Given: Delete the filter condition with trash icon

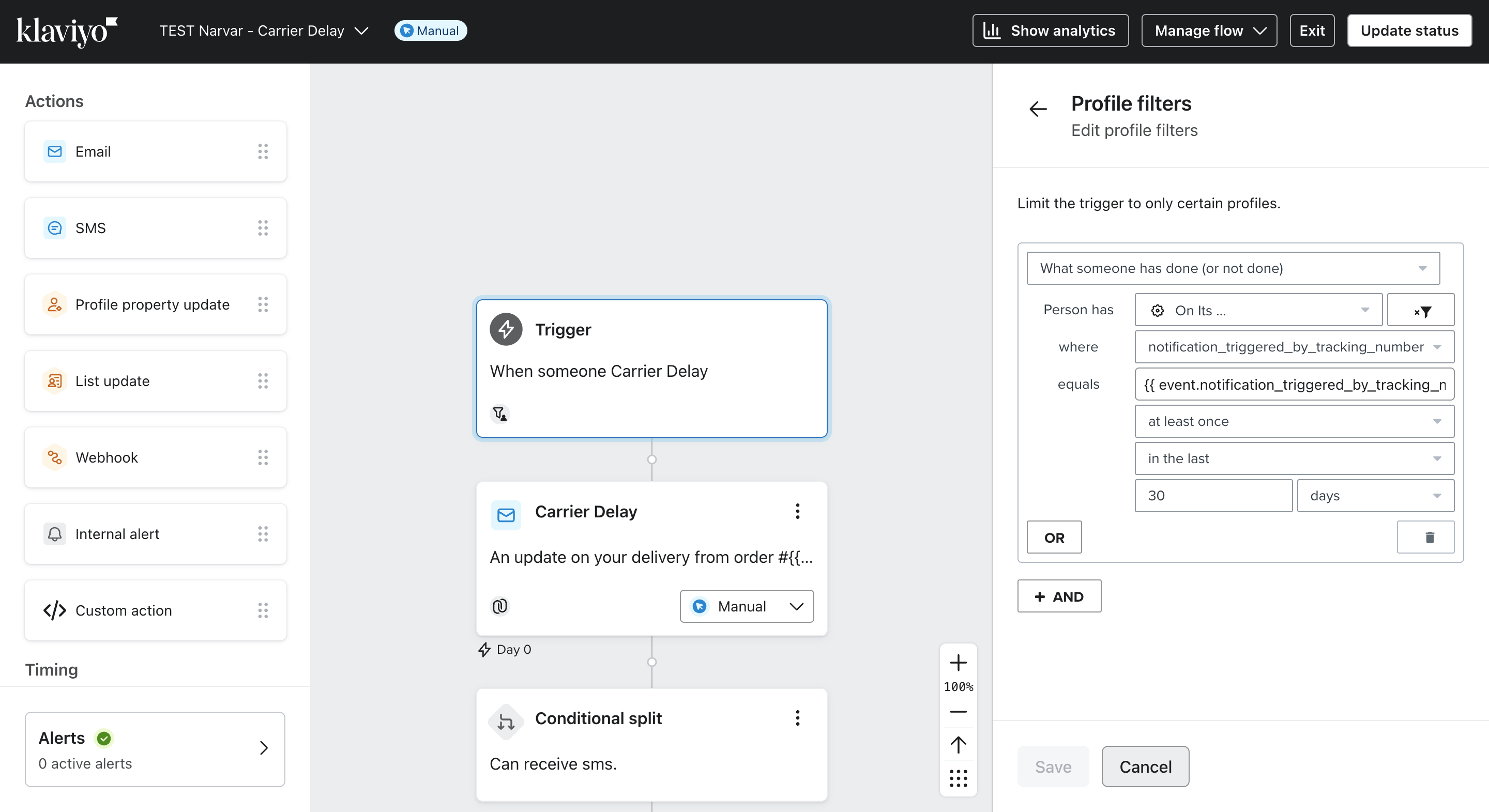Looking at the screenshot, I should 1426,538.
